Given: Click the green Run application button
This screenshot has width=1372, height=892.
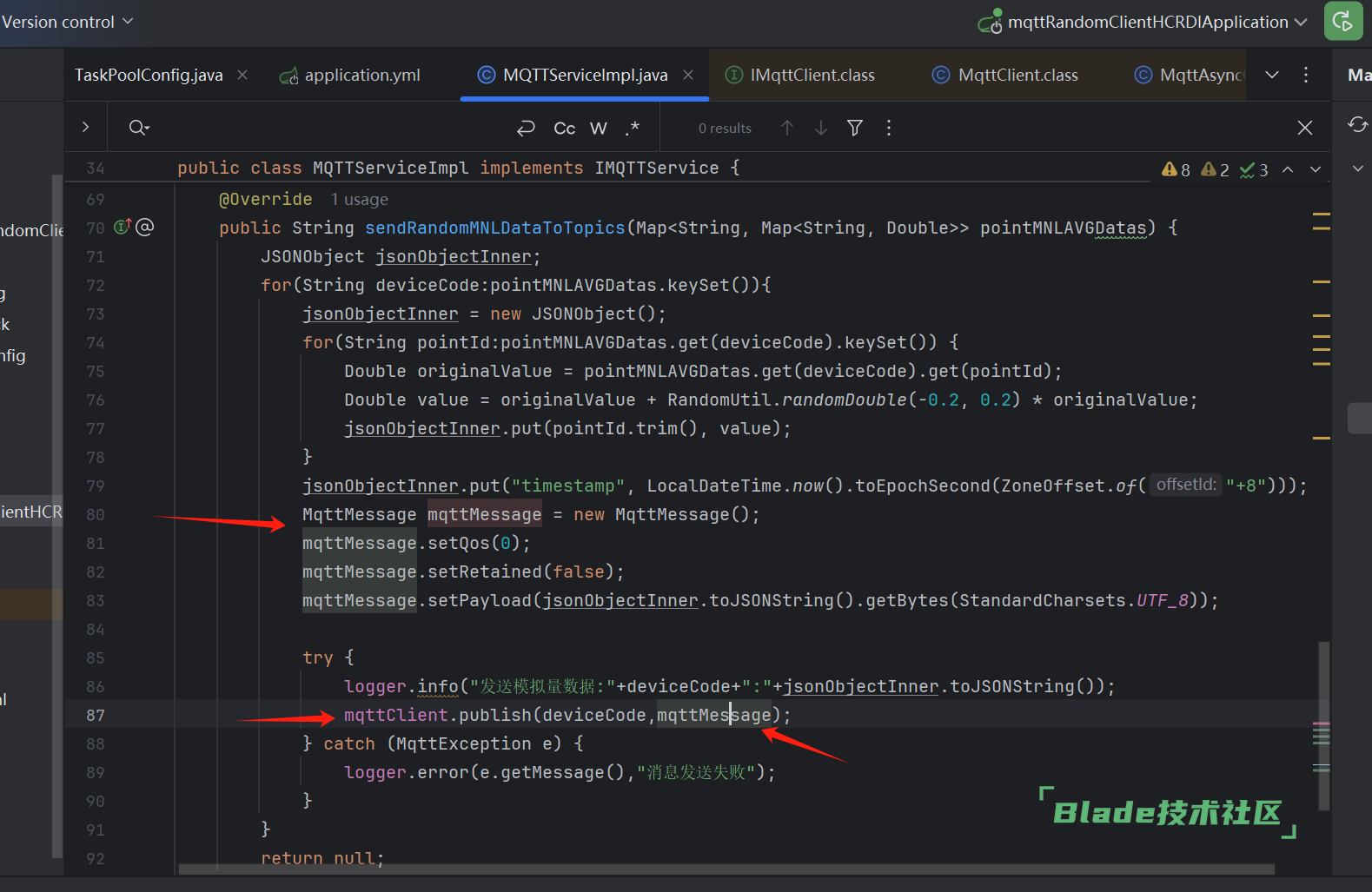Looking at the screenshot, I should [1342, 21].
